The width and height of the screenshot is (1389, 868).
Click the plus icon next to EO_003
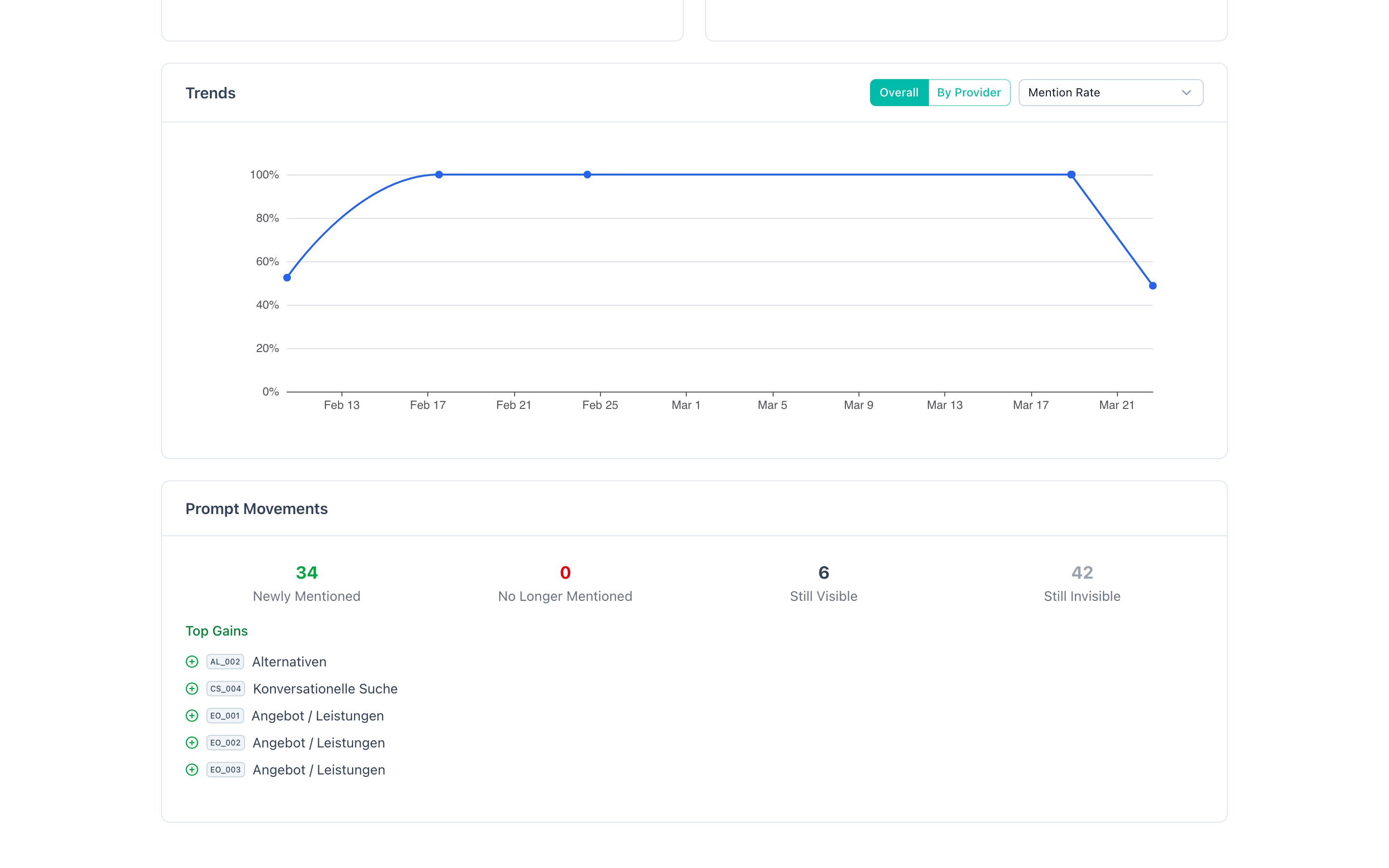click(x=191, y=770)
